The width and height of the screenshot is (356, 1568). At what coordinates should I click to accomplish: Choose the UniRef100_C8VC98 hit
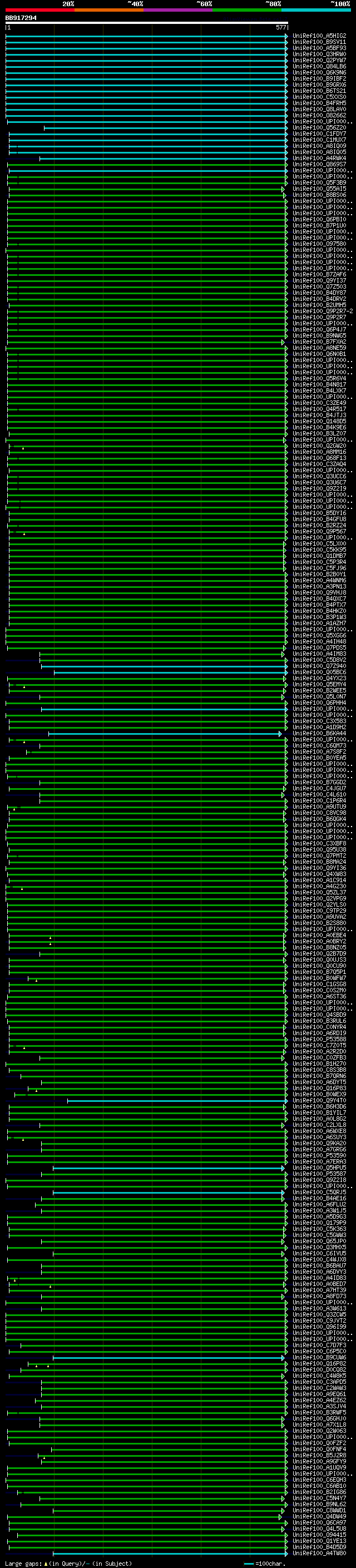pyautogui.click(x=319, y=813)
